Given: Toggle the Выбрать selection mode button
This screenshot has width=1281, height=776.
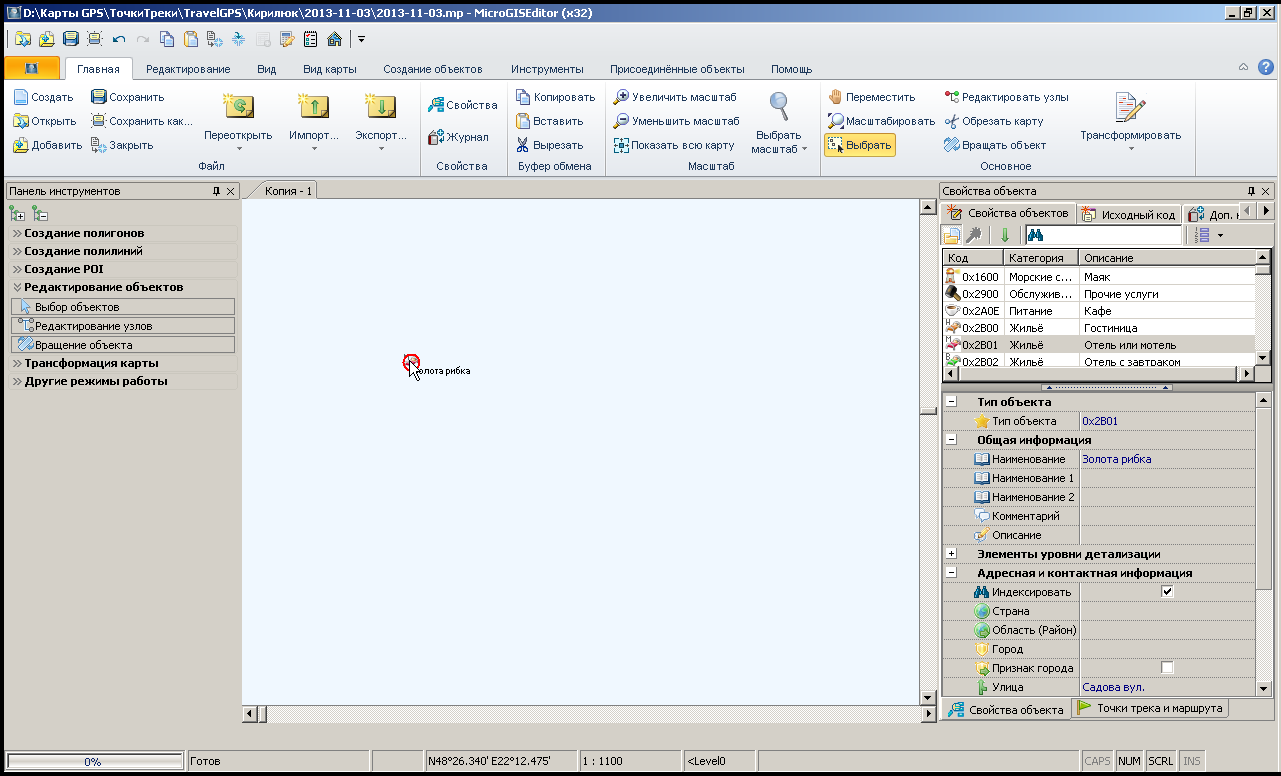Looking at the screenshot, I should click(859, 145).
